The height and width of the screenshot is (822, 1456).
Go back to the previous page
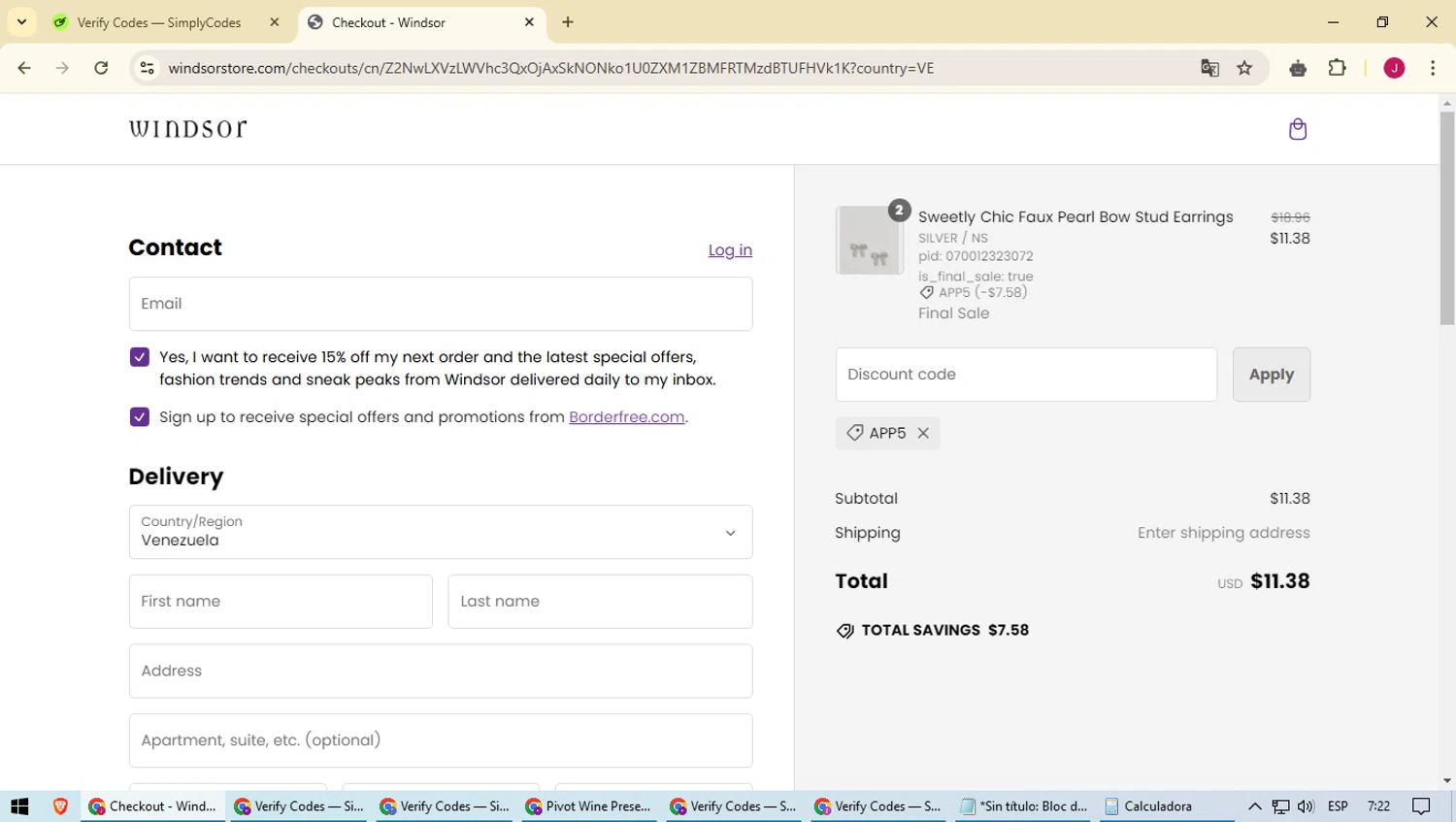(24, 68)
